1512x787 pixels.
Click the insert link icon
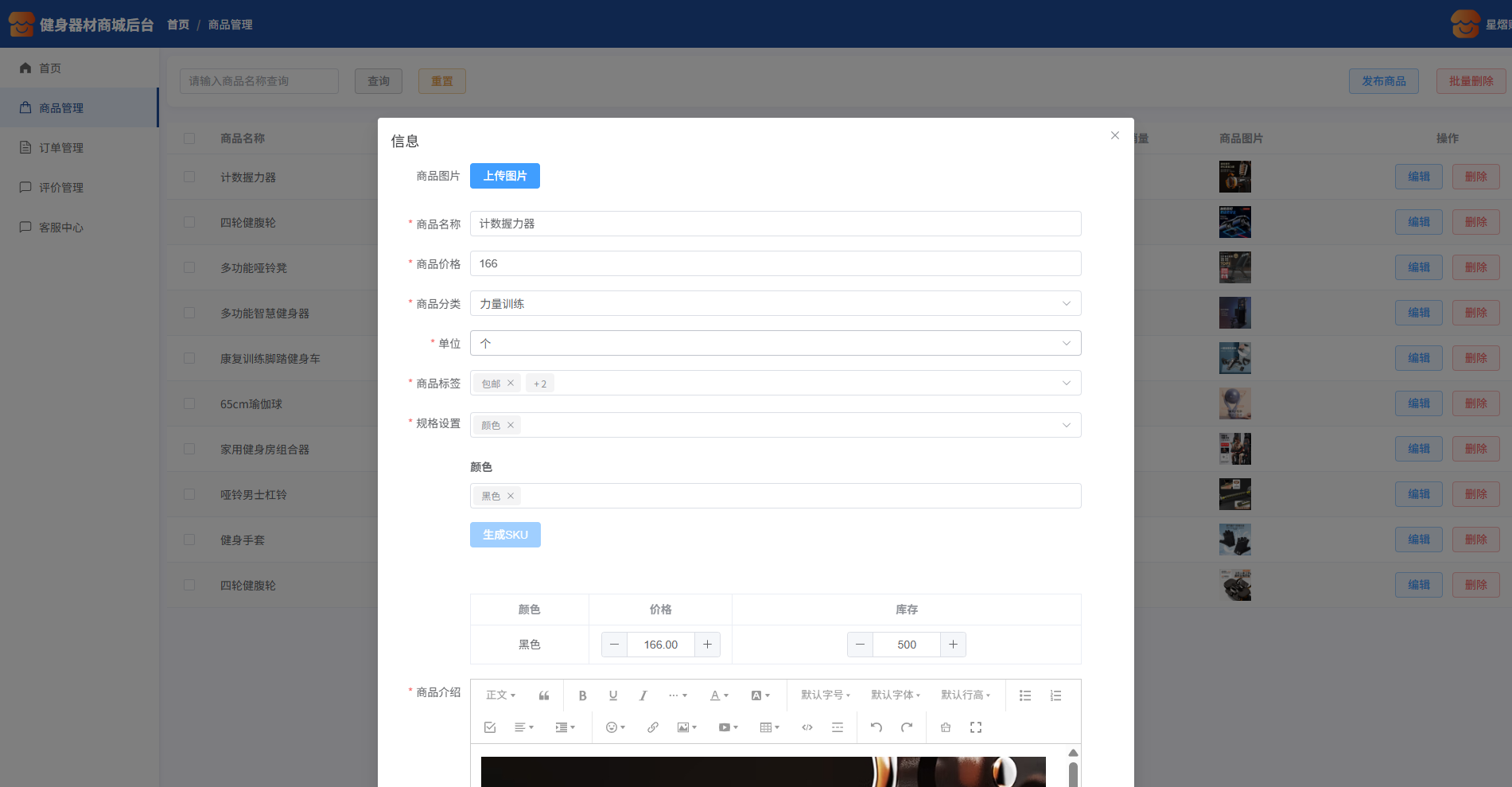[x=652, y=727]
